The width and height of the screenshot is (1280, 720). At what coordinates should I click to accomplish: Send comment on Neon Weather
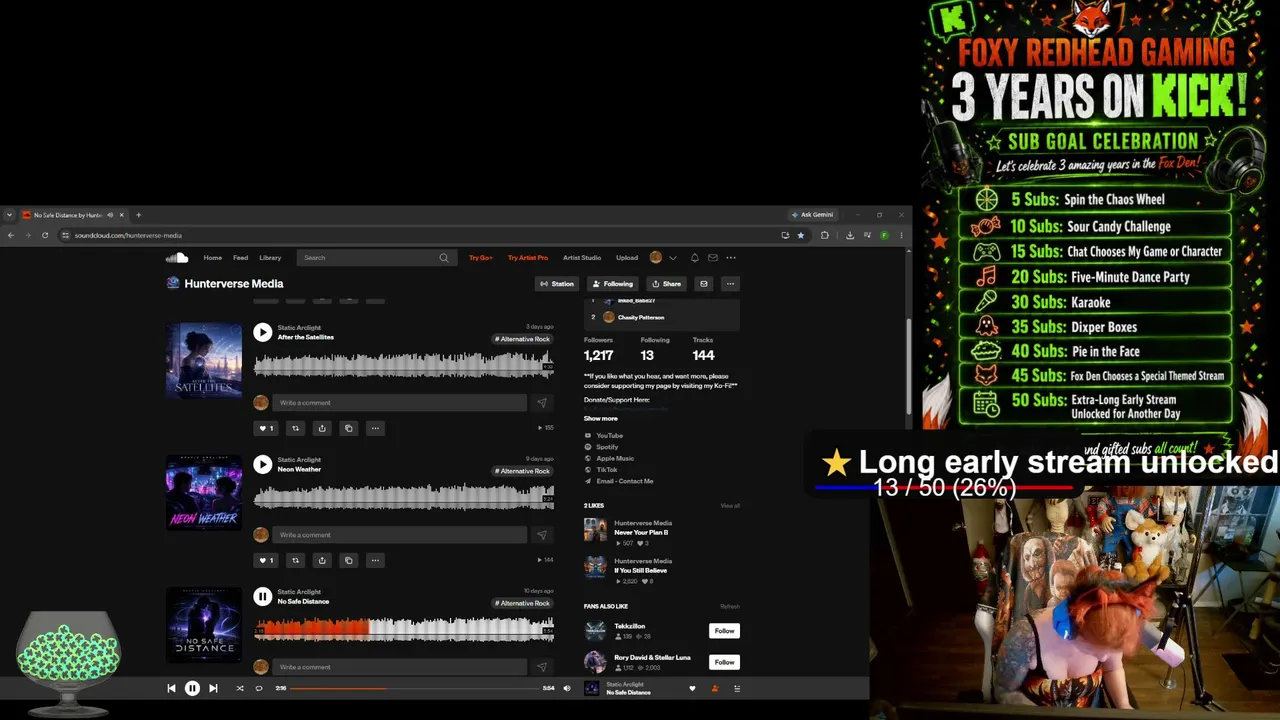click(542, 535)
